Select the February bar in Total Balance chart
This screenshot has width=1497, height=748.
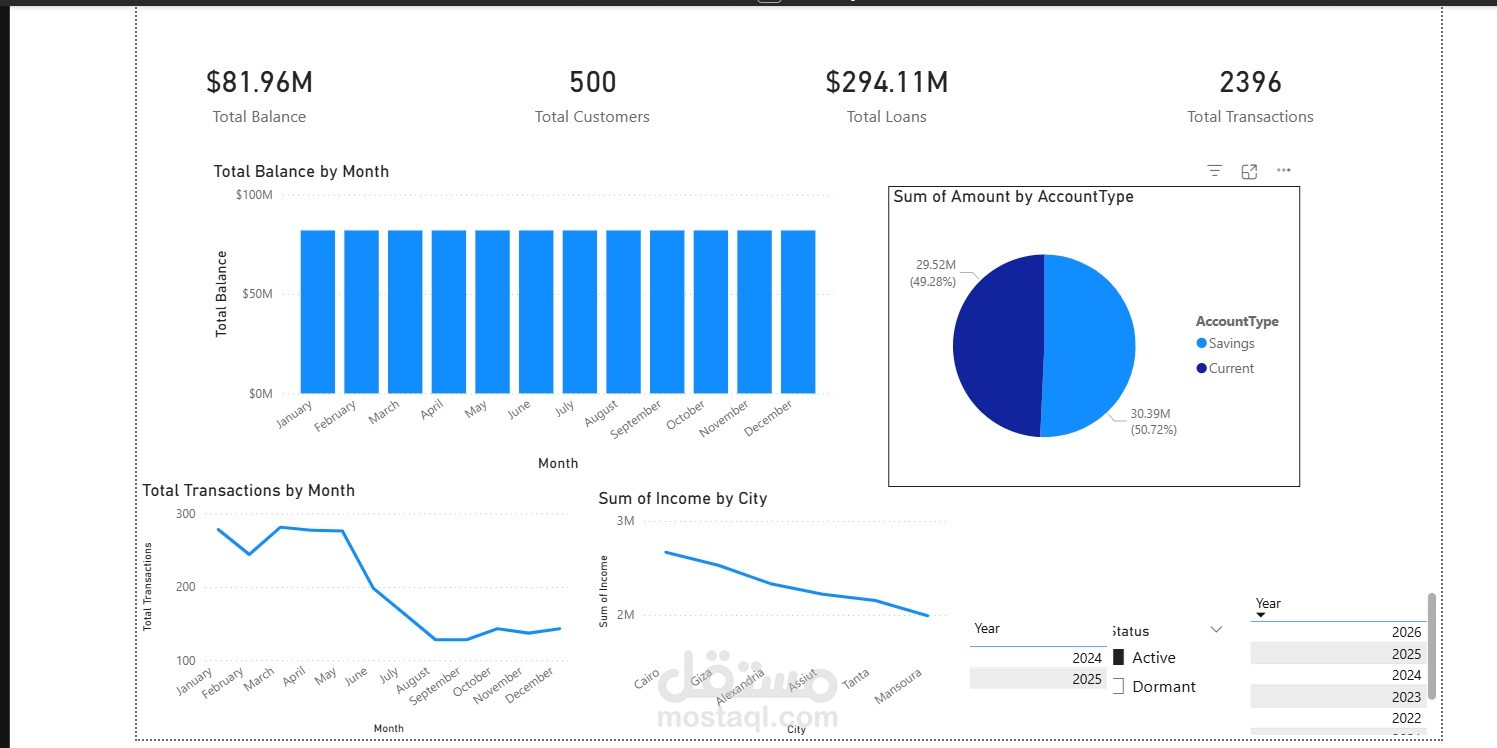(361, 312)
